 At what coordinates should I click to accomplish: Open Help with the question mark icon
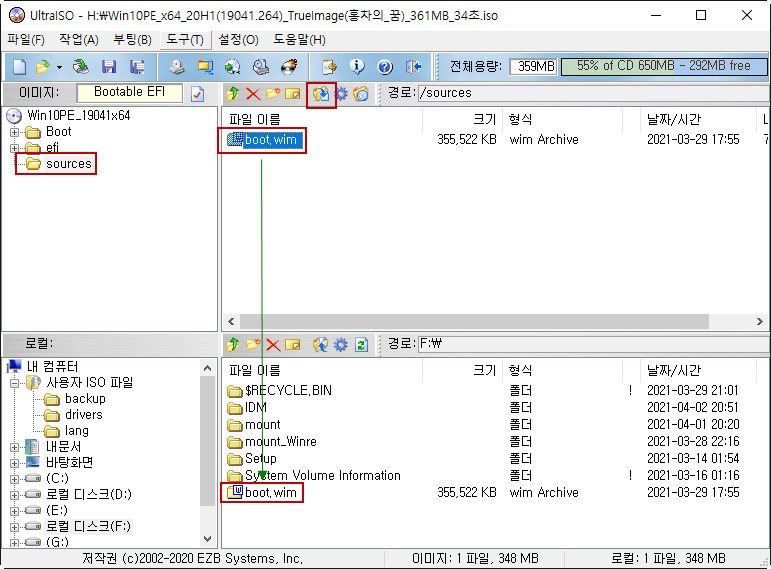(x=385, y=66)
